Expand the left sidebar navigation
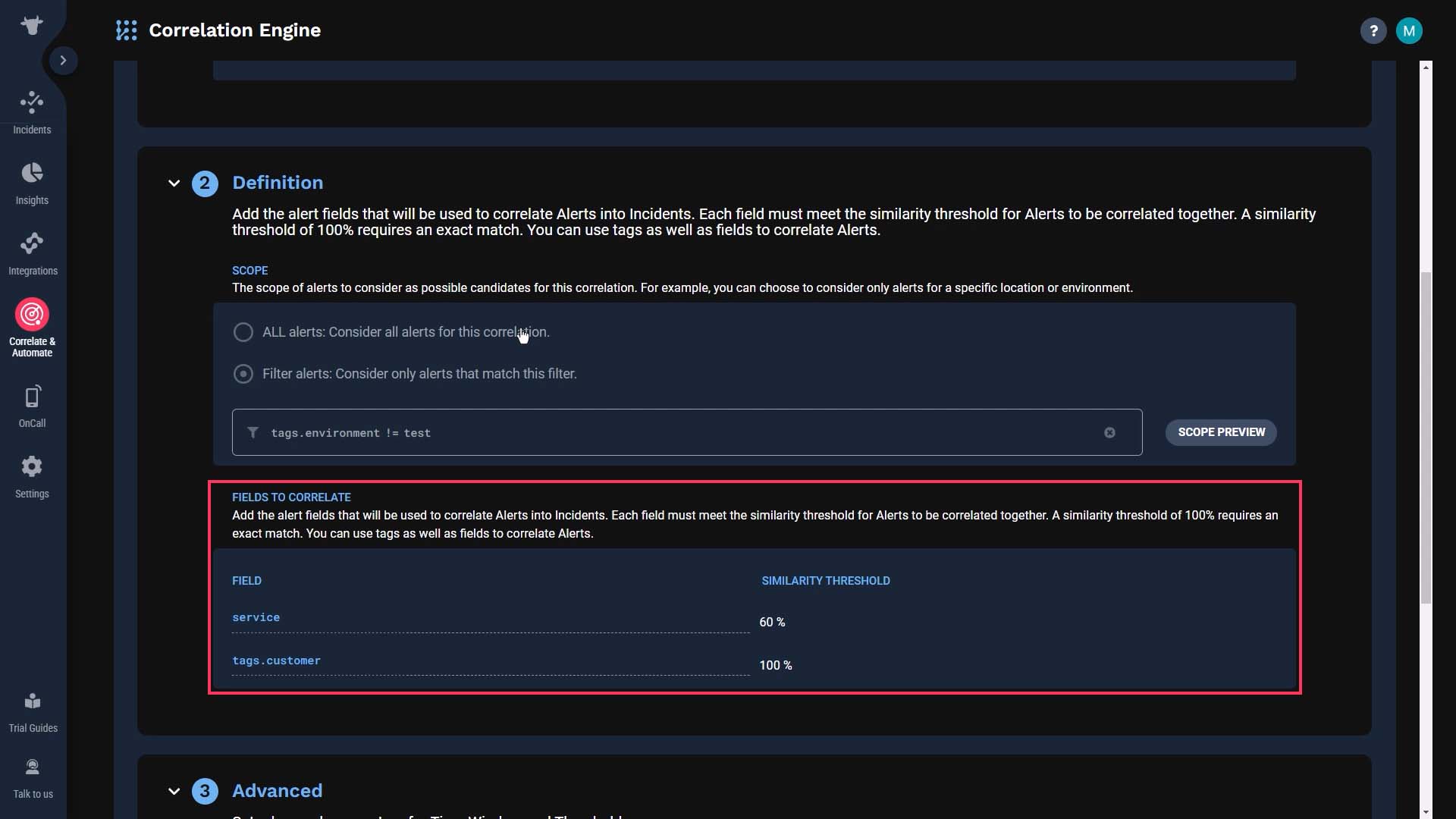This screenshot has height=819, width=1456. 62,60
